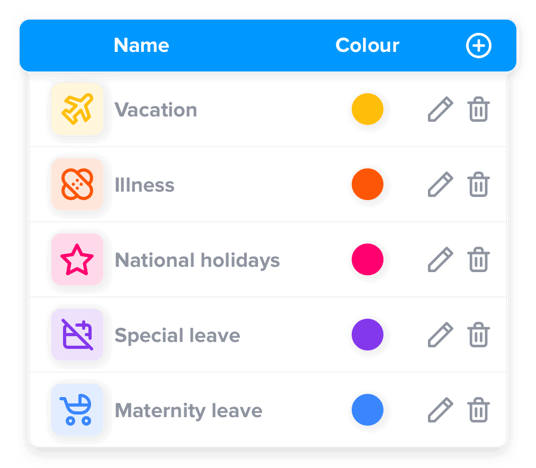Click the Maternity leave label
The image size is (536, 468).
(189, 411)
